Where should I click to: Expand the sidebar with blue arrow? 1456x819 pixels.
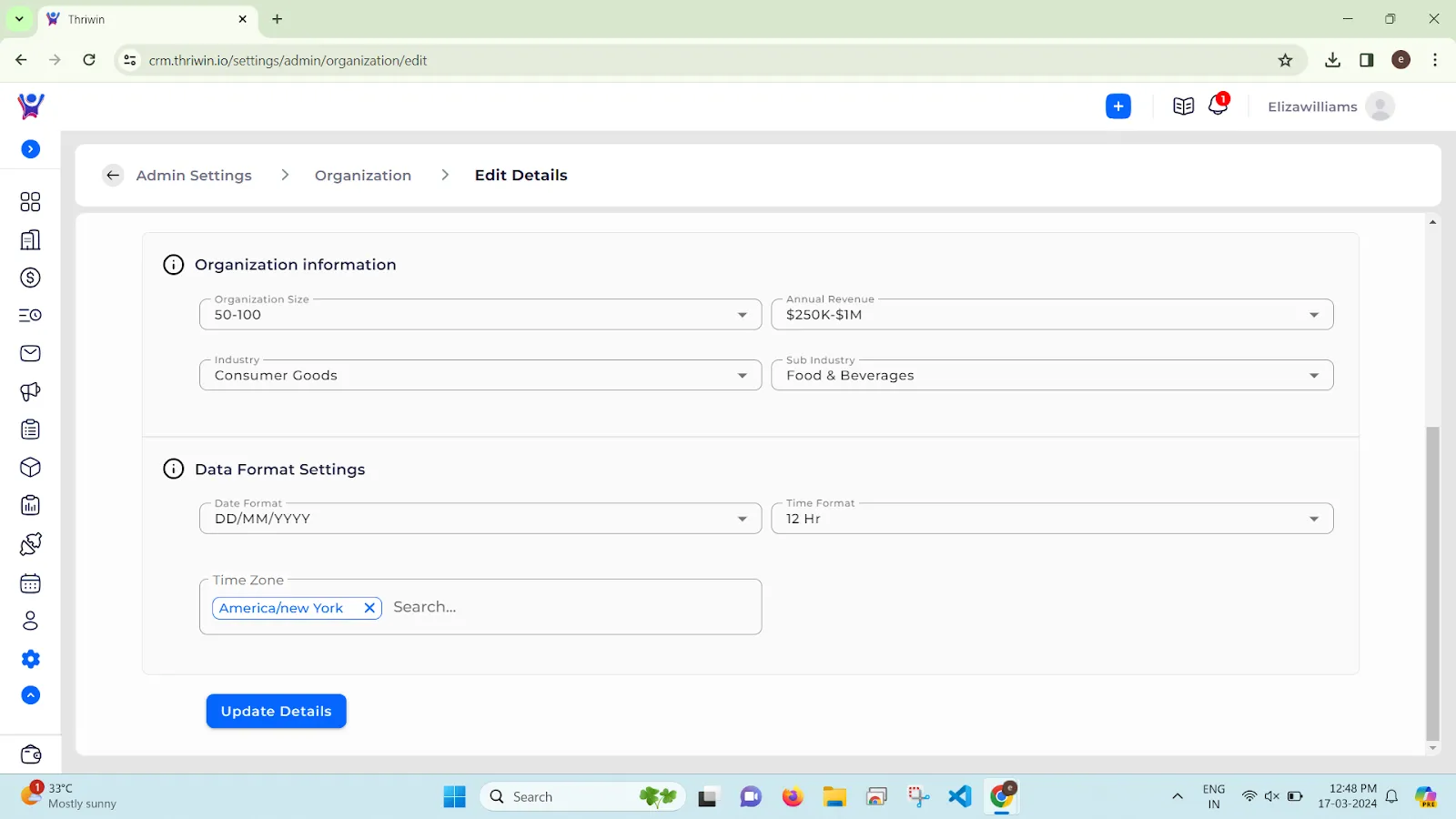31,149
